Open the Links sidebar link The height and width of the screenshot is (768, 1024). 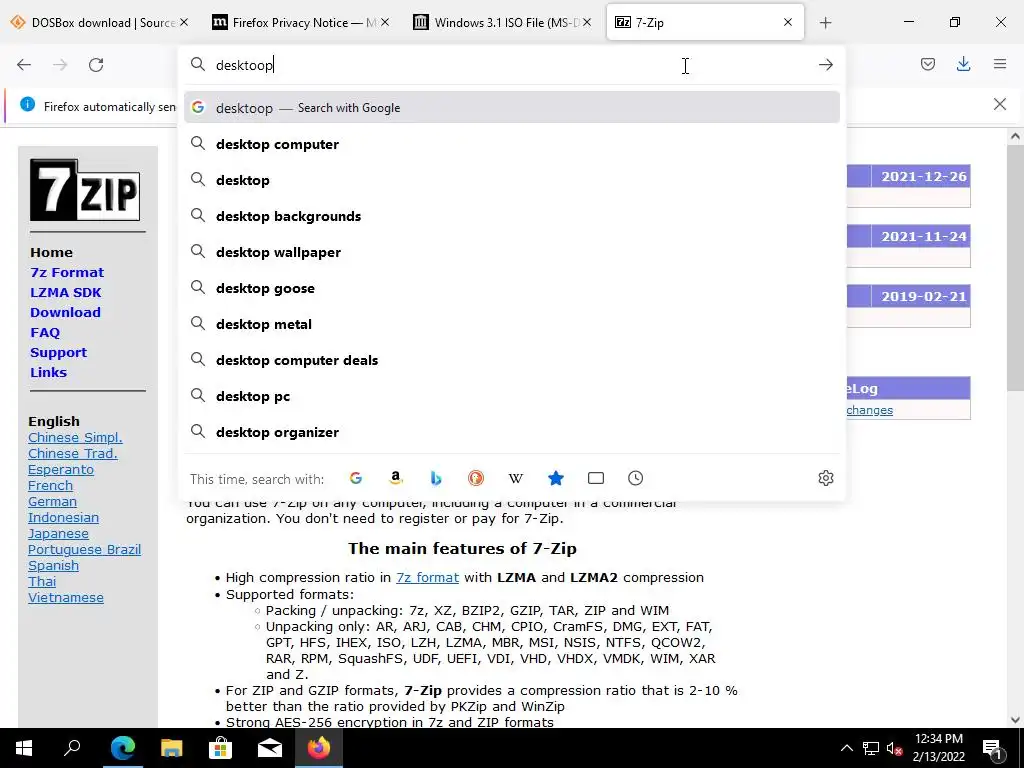tap(48, 372)
